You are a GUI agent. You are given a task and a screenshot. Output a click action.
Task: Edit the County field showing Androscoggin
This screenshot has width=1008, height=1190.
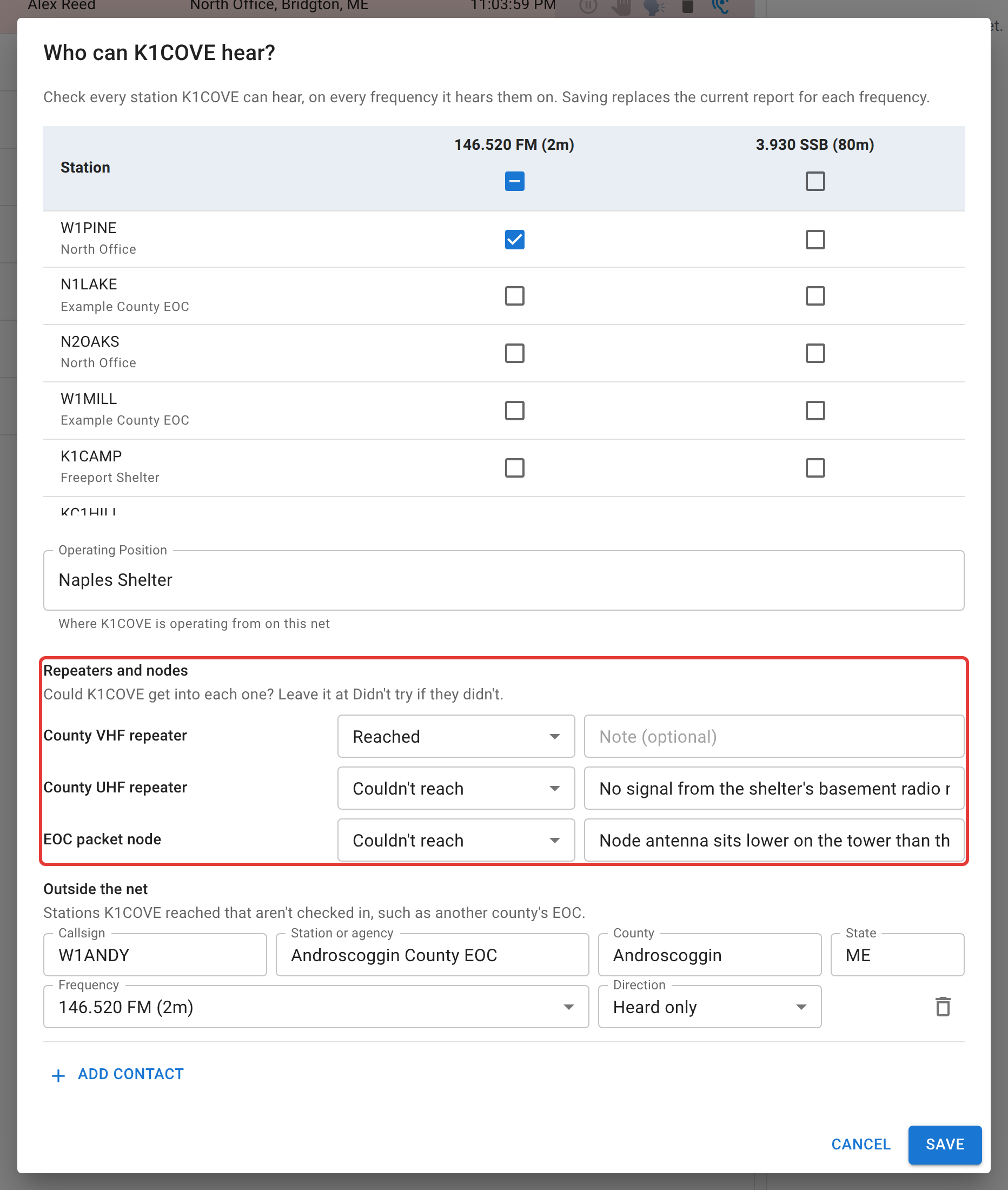tap(709, 955)
